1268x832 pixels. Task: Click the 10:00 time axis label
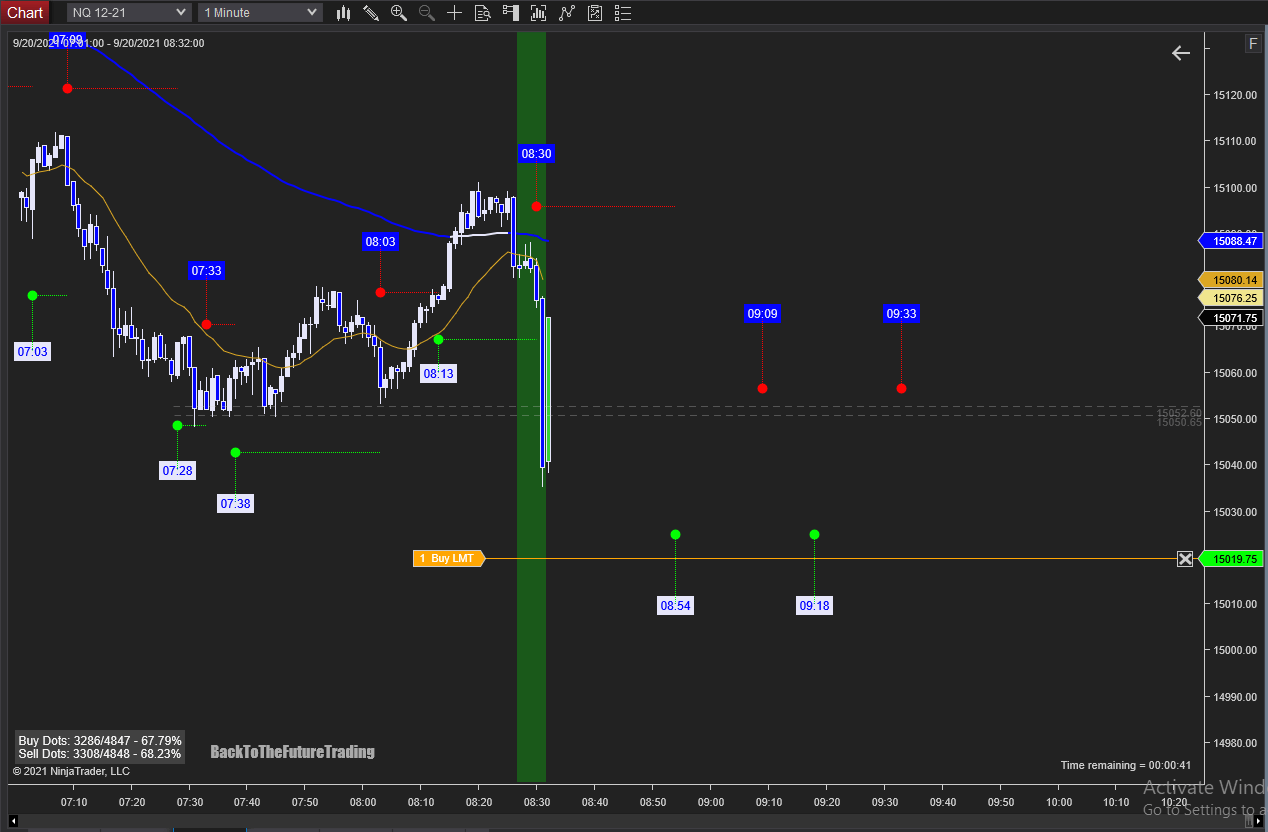coord(1059,802)
